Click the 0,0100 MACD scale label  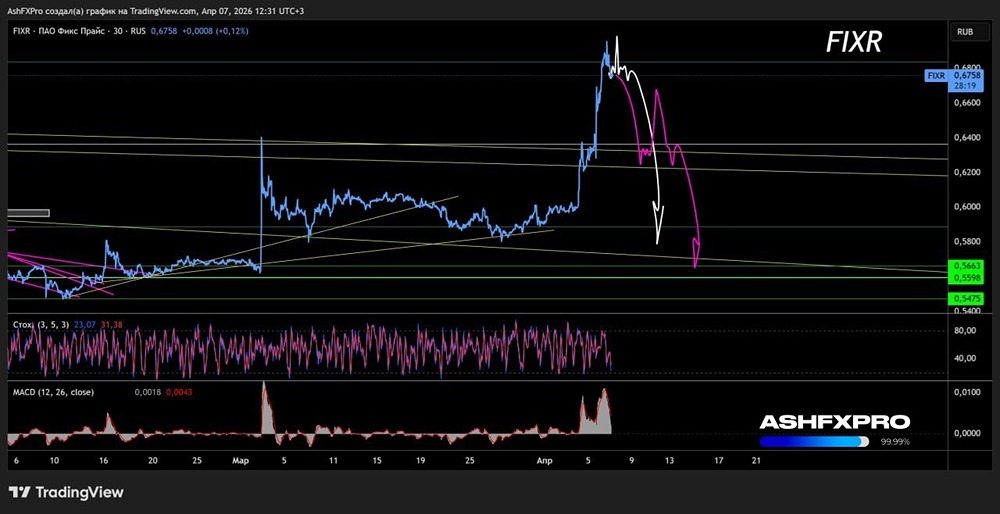[967, 392]
